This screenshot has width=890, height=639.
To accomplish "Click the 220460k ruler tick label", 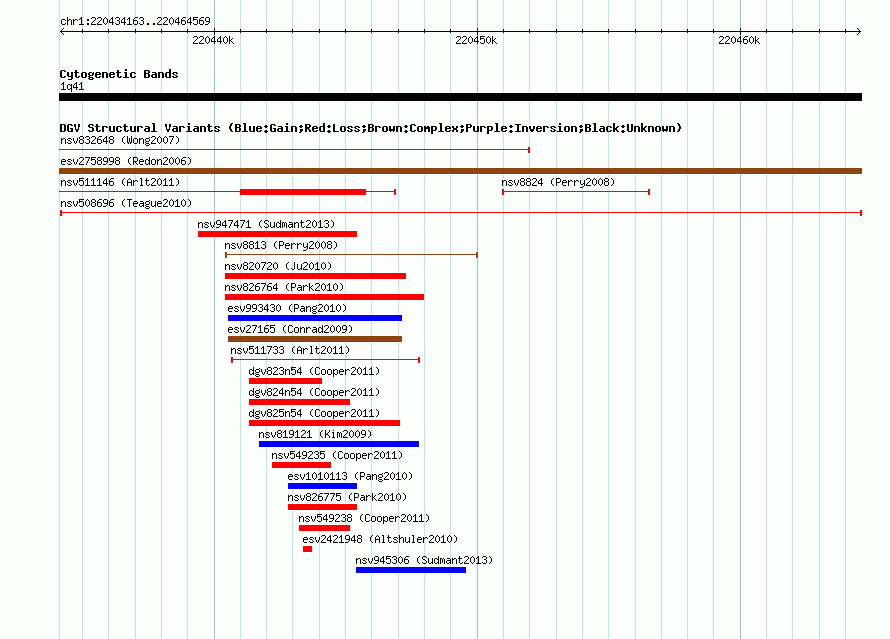I will (739, 40).
